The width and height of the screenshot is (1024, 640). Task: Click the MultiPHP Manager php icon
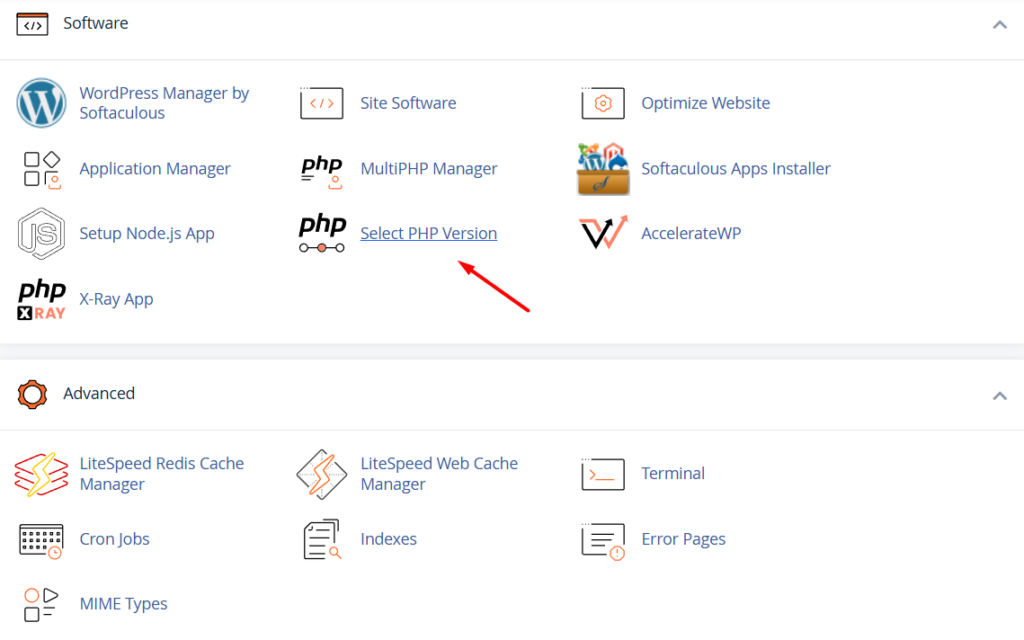coord(322,168)
